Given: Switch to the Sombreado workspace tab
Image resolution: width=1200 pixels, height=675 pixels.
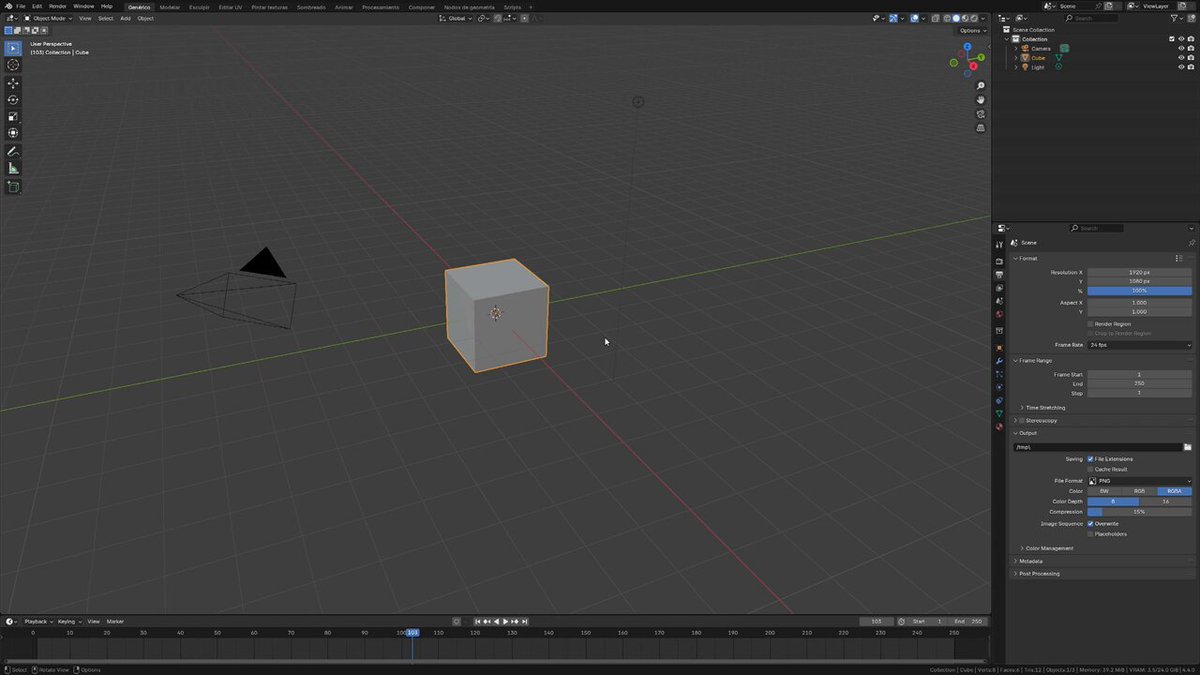Looking at the screenshot, I should [x=311, y=6].
